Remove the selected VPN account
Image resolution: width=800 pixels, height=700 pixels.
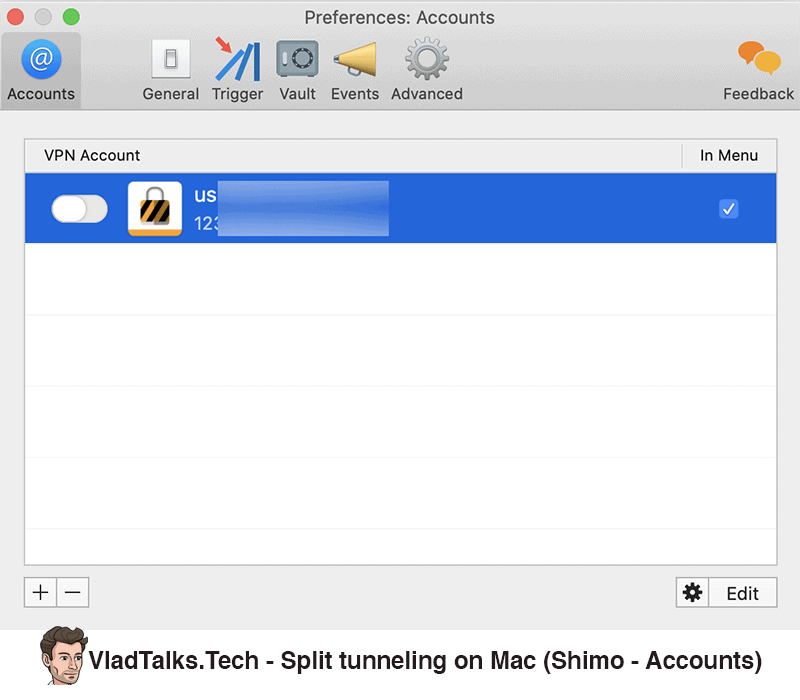pos(73,592)
